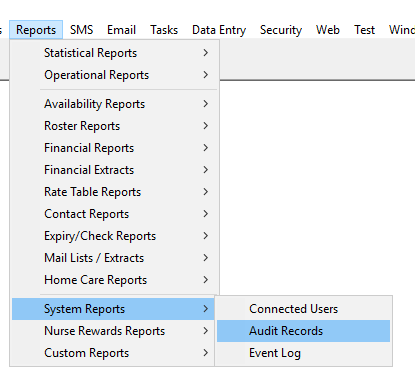Click Connected Users in submenu
This screenshot has height=377, width=415.
tap(303, 309)
